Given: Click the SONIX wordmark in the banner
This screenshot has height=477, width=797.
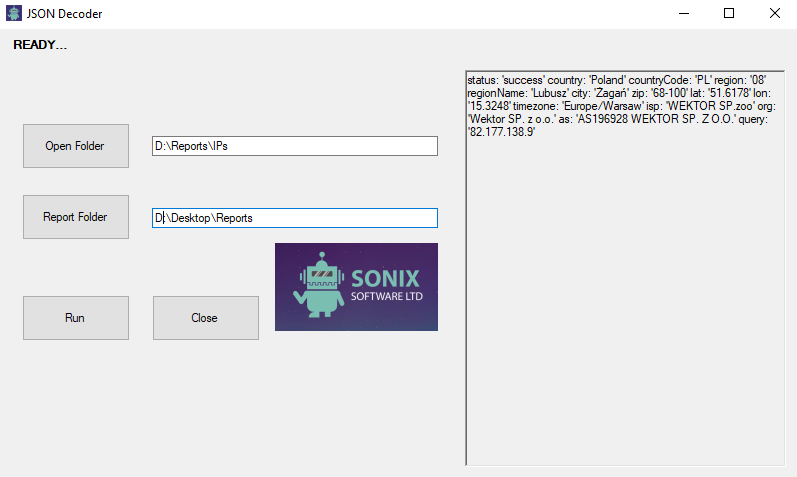Looking at the screenshot, I should coord(385,278).
